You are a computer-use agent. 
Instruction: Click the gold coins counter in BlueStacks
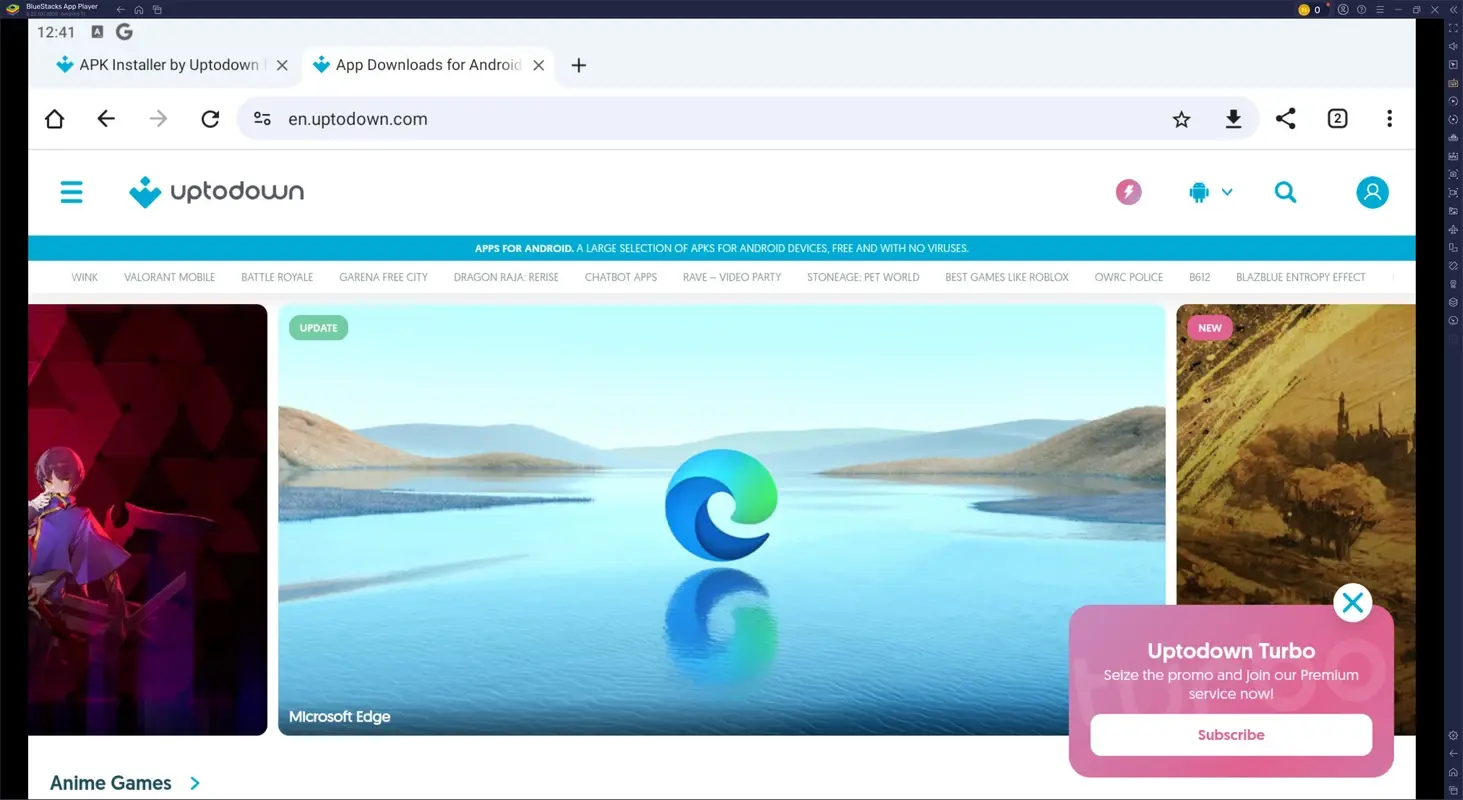click(x=1307, y=9)
